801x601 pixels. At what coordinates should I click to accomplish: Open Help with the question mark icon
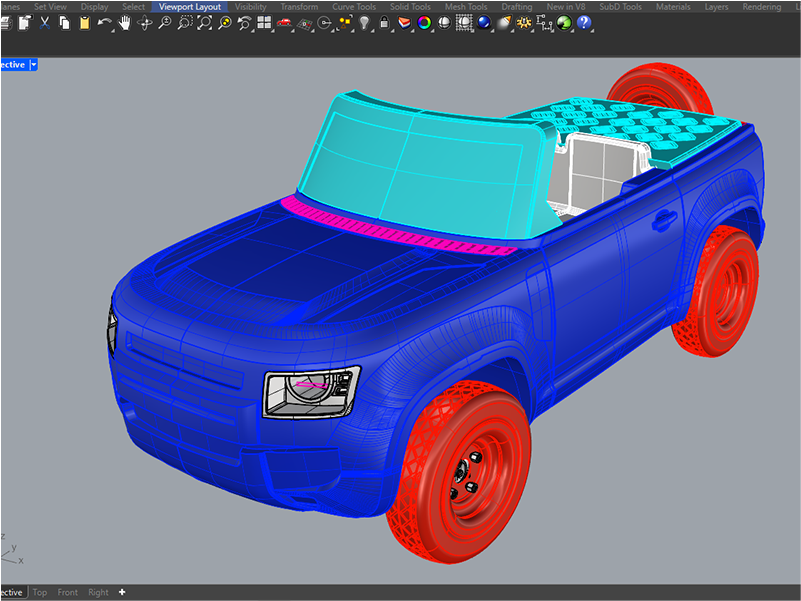tap(584, 22)
